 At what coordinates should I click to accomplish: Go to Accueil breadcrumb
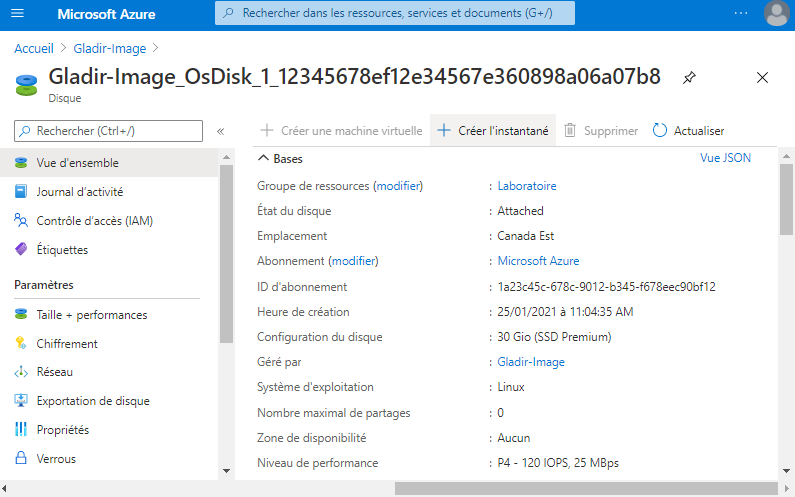point(34,48)
